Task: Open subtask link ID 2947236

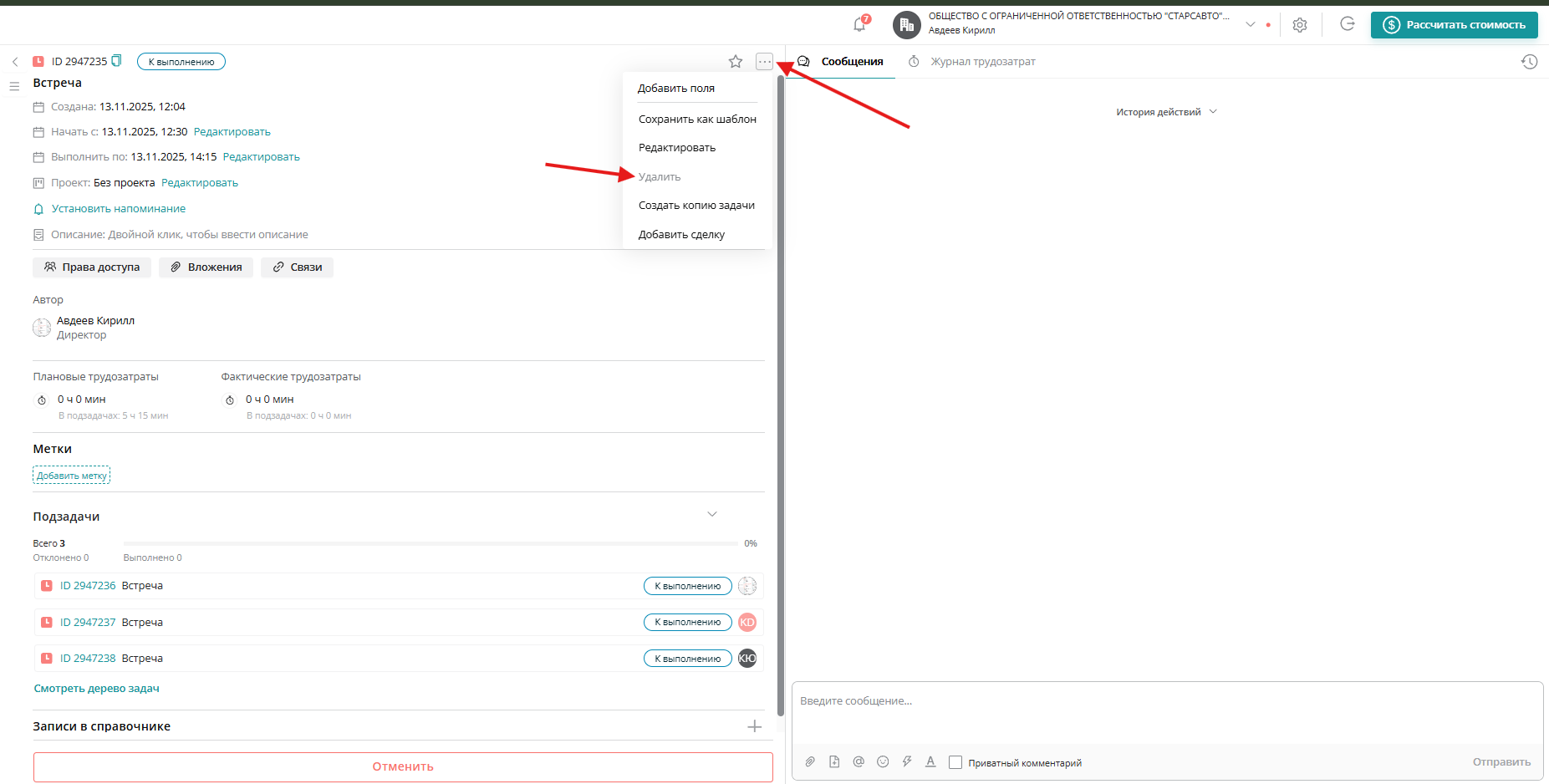Action: coord(88,586)
